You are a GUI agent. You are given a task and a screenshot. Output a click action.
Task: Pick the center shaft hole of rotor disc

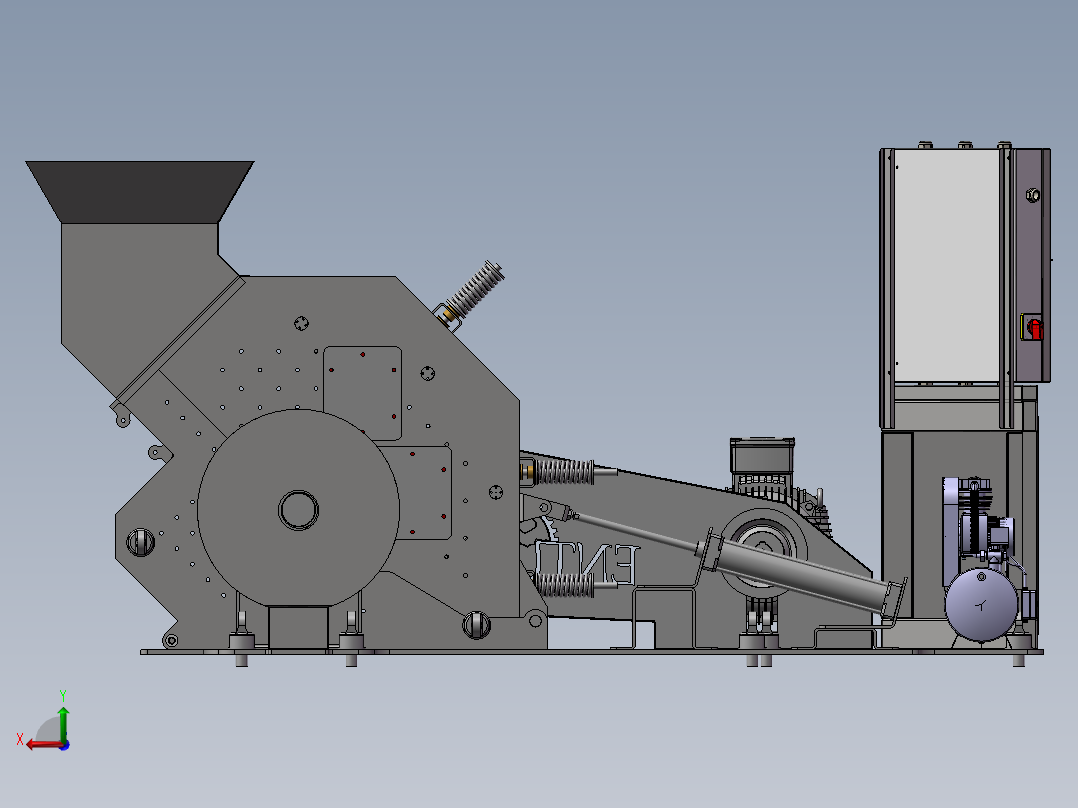click(x=298, y=510)
